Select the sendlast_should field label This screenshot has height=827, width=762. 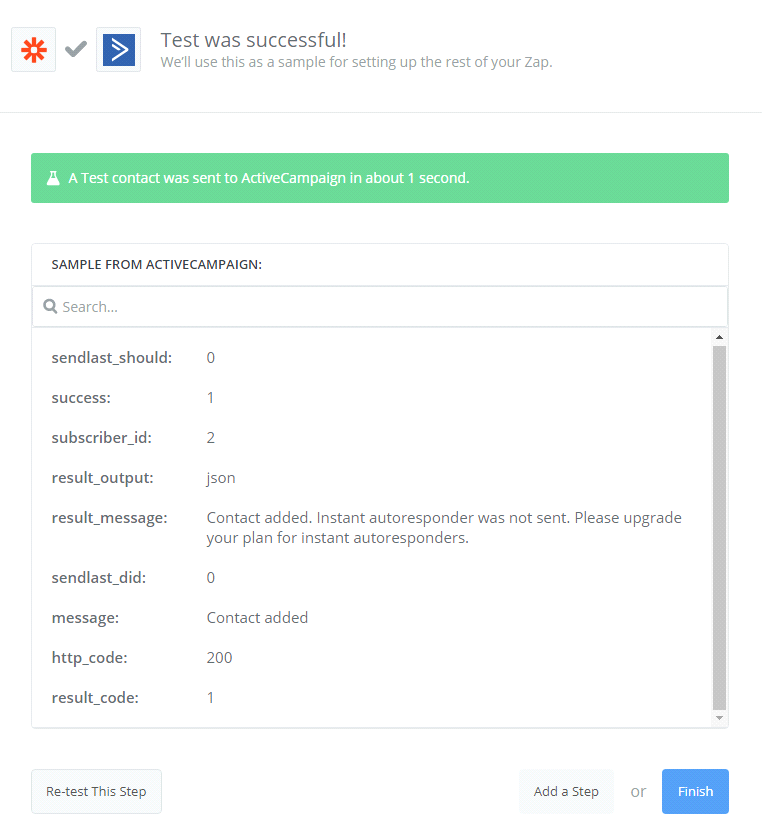pyautogui.click(x=111, y=357)
